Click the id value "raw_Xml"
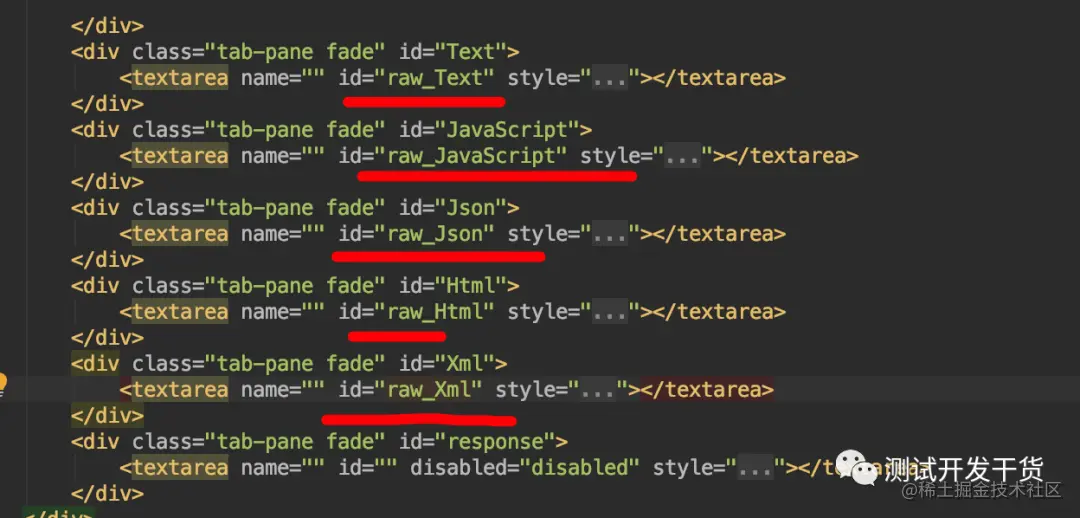This screenshot has width=1080, height=518. coord(430,390)
